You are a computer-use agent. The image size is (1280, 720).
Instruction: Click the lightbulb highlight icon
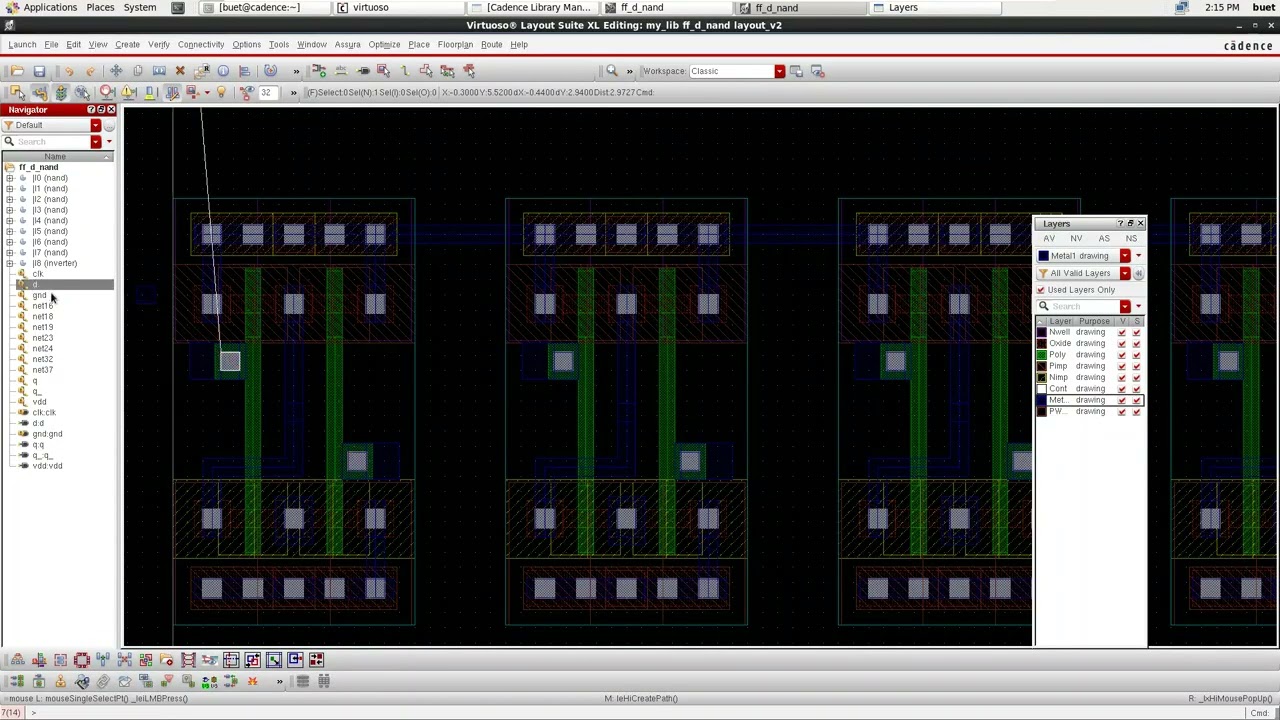click(221, 92)
